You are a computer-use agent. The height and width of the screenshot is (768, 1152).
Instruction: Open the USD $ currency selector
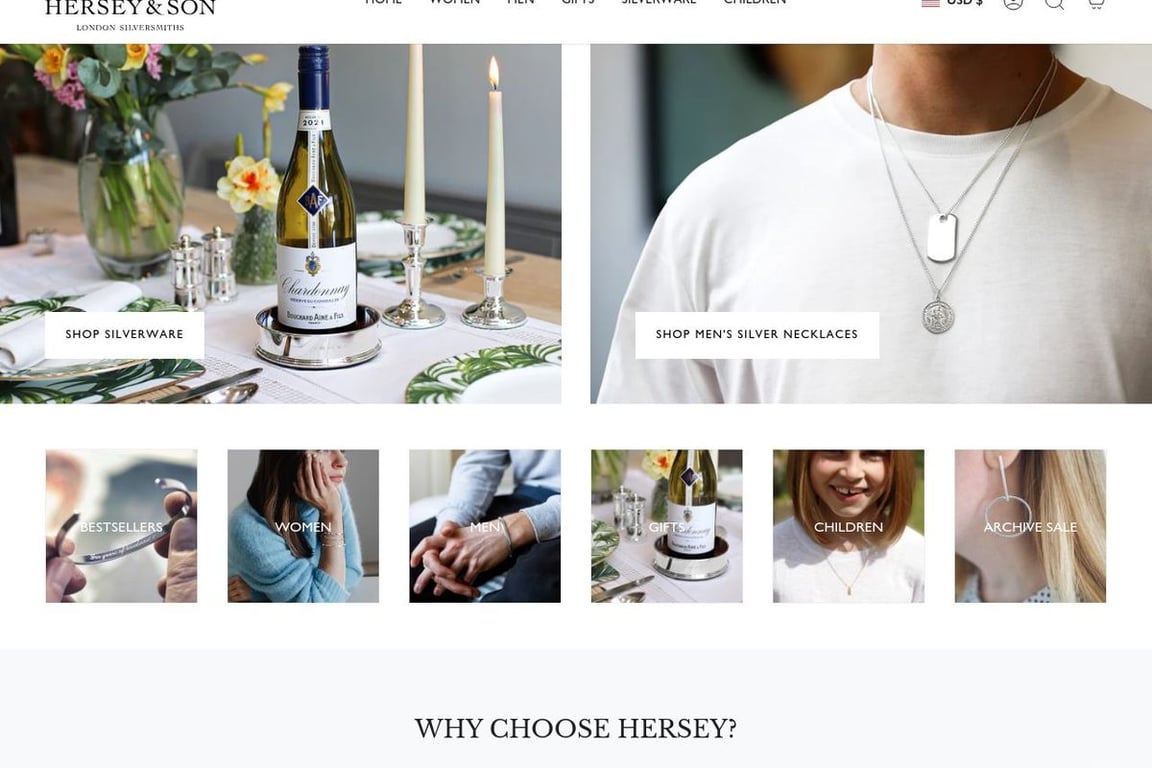pos(952,3)
